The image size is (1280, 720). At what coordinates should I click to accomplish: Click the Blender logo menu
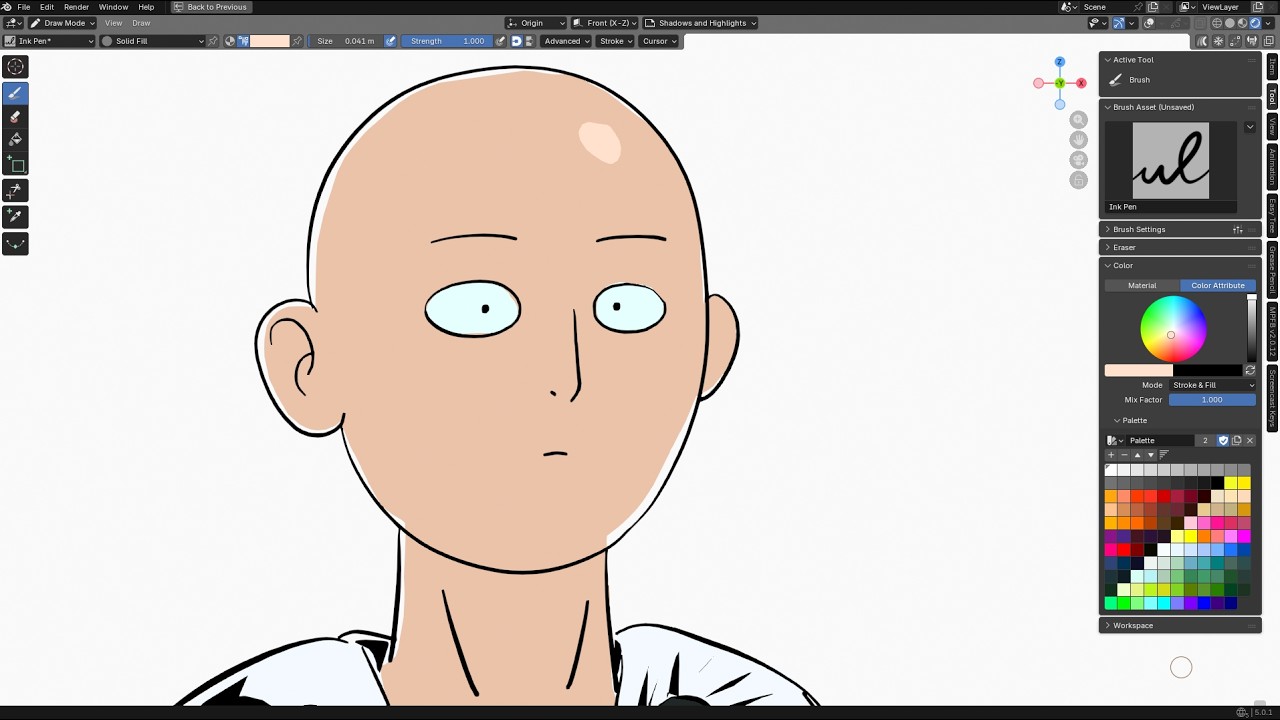click(7, 7)
